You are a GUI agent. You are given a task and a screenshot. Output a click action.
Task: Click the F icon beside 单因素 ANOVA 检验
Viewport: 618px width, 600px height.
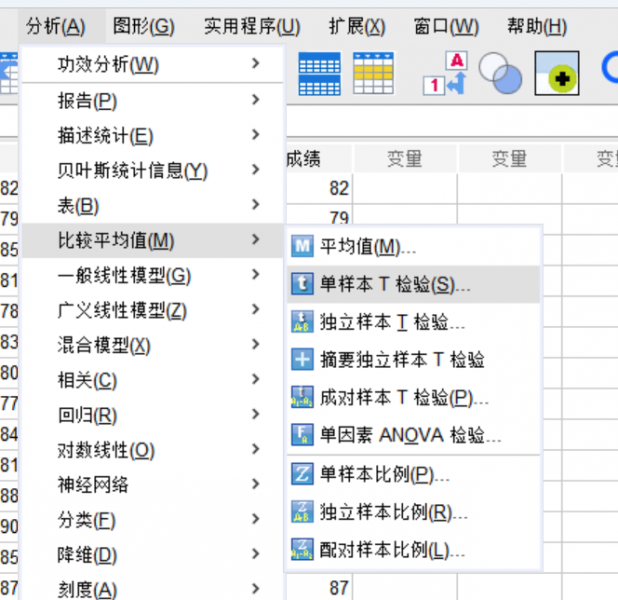(302, 434)
